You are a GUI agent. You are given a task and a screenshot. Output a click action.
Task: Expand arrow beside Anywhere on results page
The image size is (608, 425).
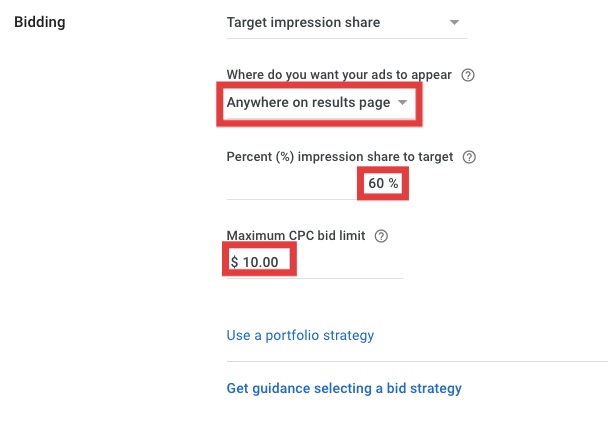tap(402, 102)
